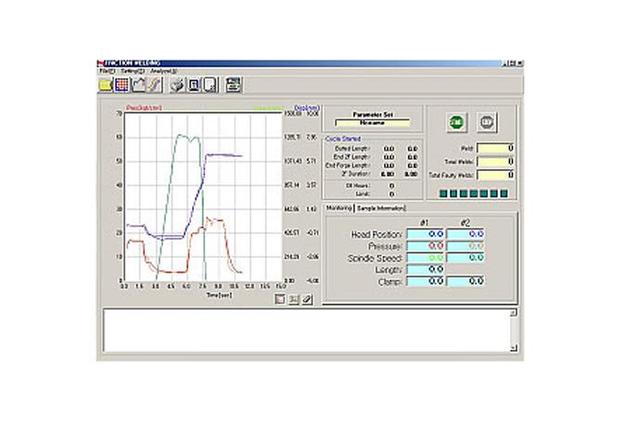Click the green start octagon button
Viewport: 640px width, 427px height.
point(457,122)
